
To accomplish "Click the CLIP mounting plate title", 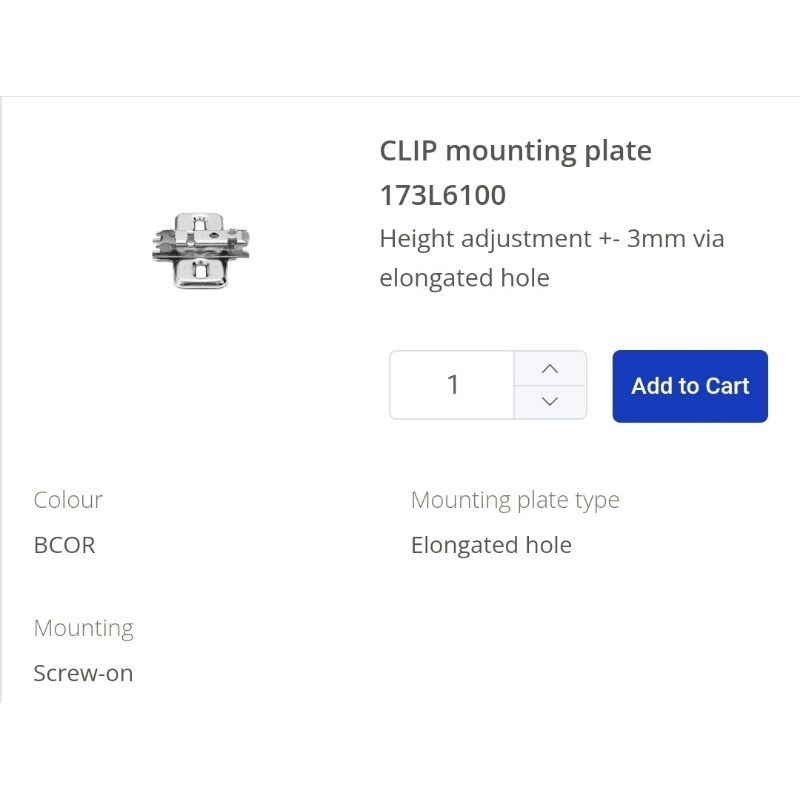I will pyautogui.click(x=515, y=151).
